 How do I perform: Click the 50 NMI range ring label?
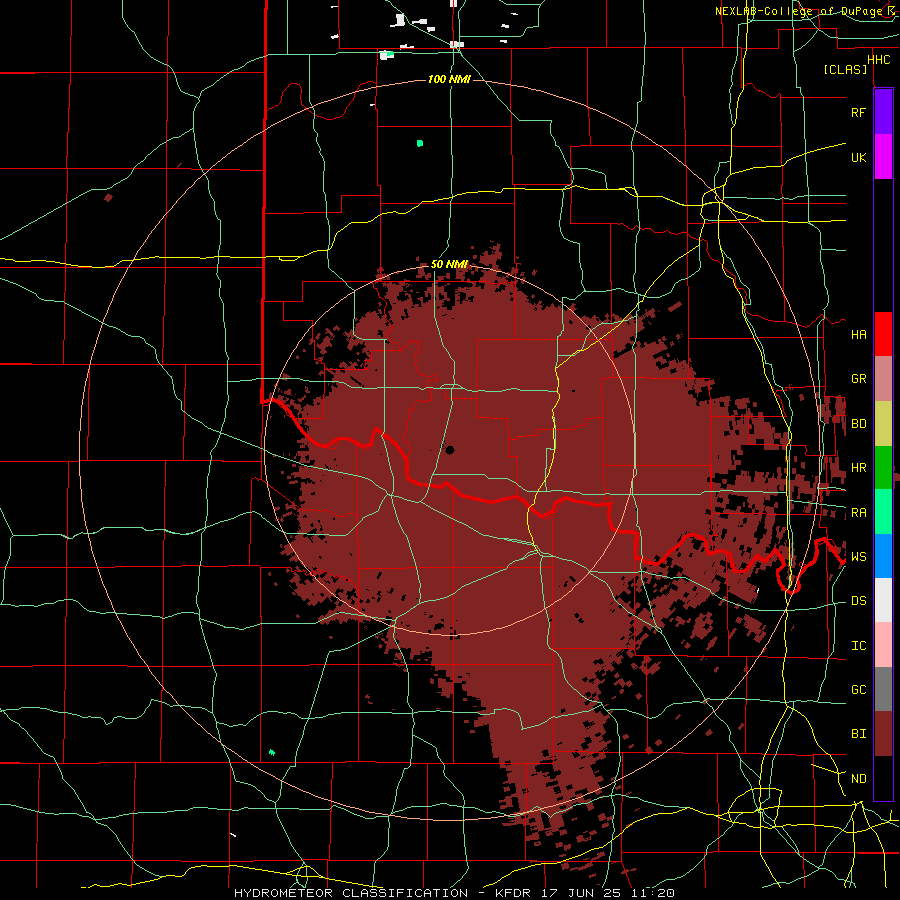point(449,264)
